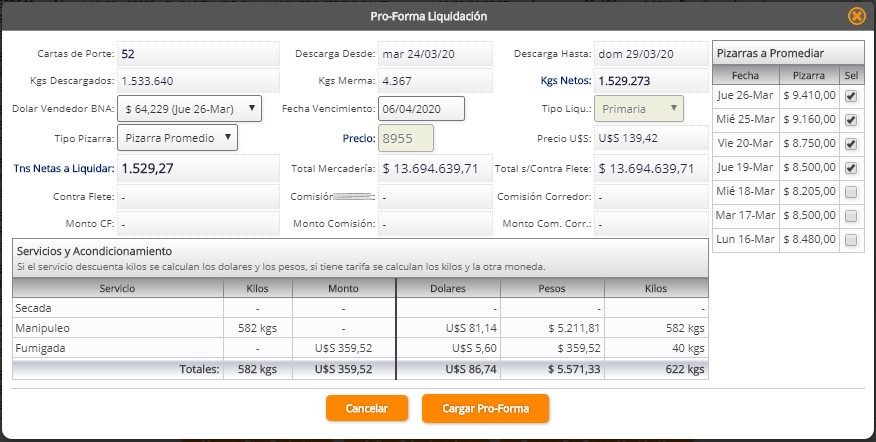Uncheck the Jue 19-Mar pizarra checkbox
This screenshot has height=442, width=876.
point(851,168)
